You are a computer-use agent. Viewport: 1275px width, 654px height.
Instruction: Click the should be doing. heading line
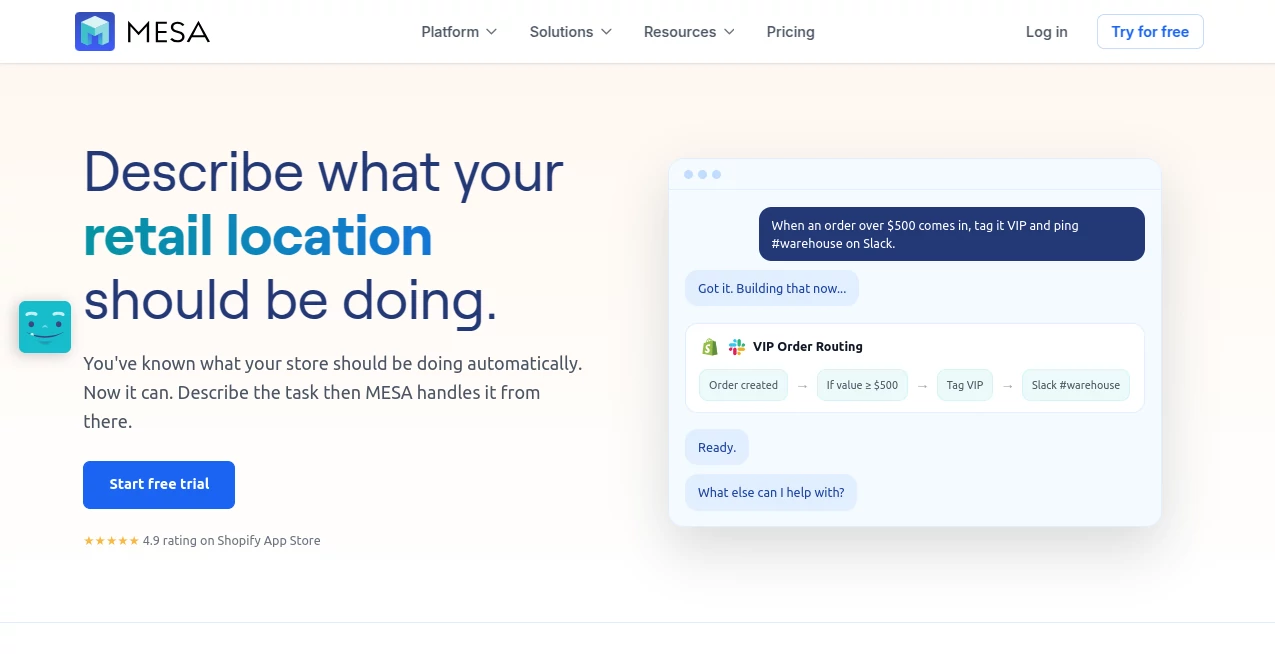pyautogui.click(x=290, y=300)
